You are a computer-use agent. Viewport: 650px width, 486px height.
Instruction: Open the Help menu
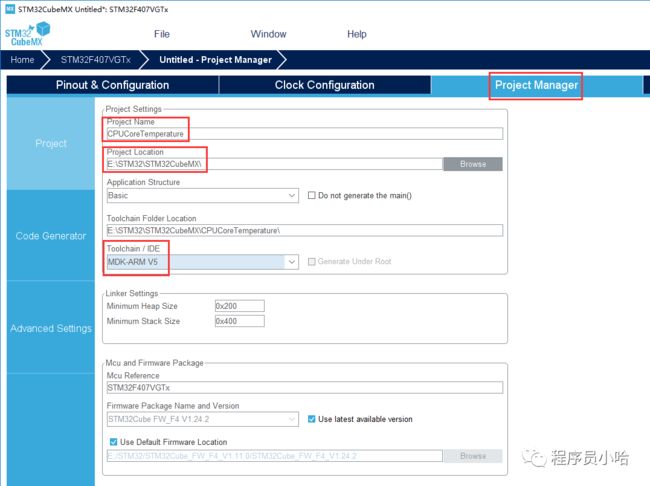[357, 34]
